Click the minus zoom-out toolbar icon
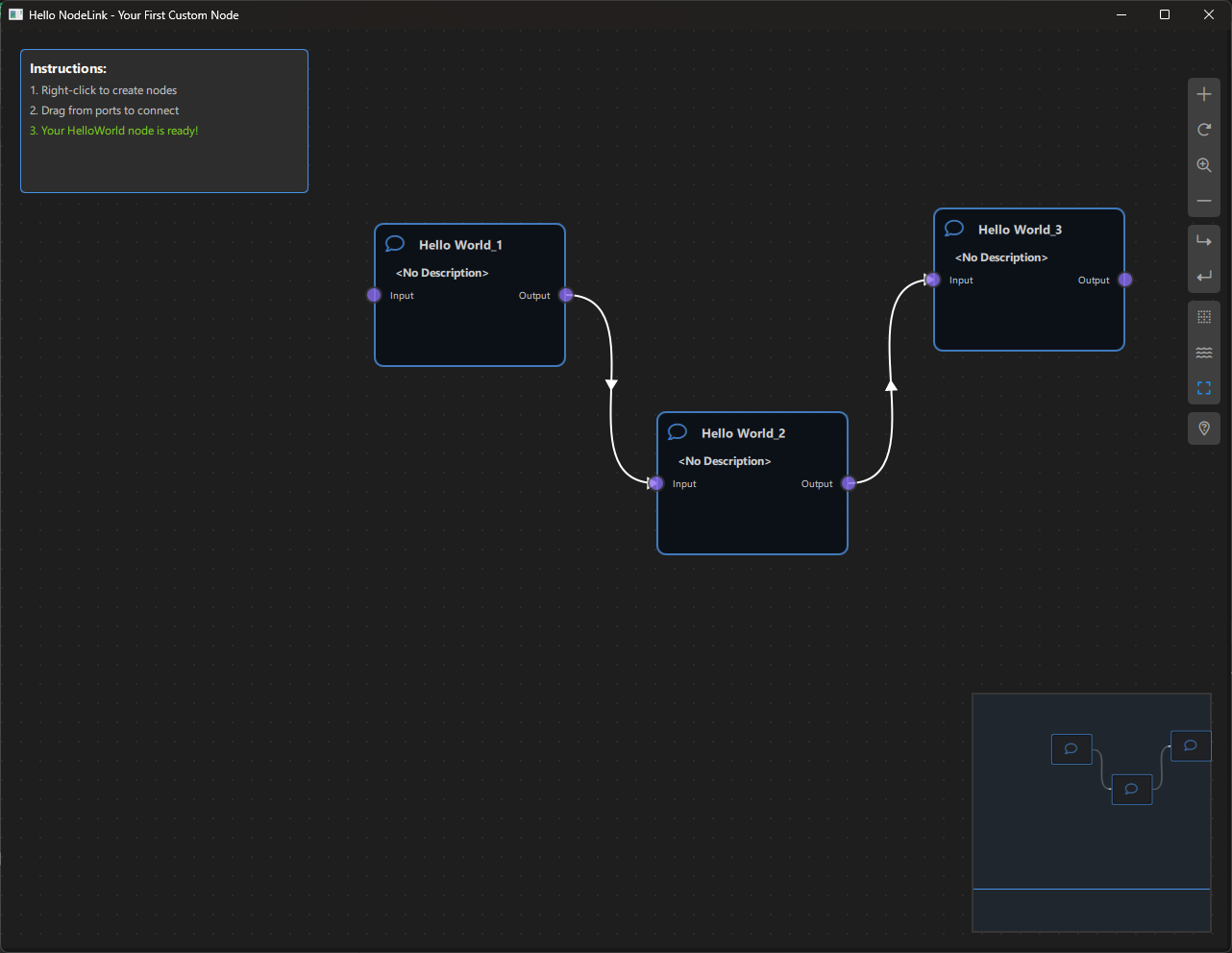 [1204, 201]
